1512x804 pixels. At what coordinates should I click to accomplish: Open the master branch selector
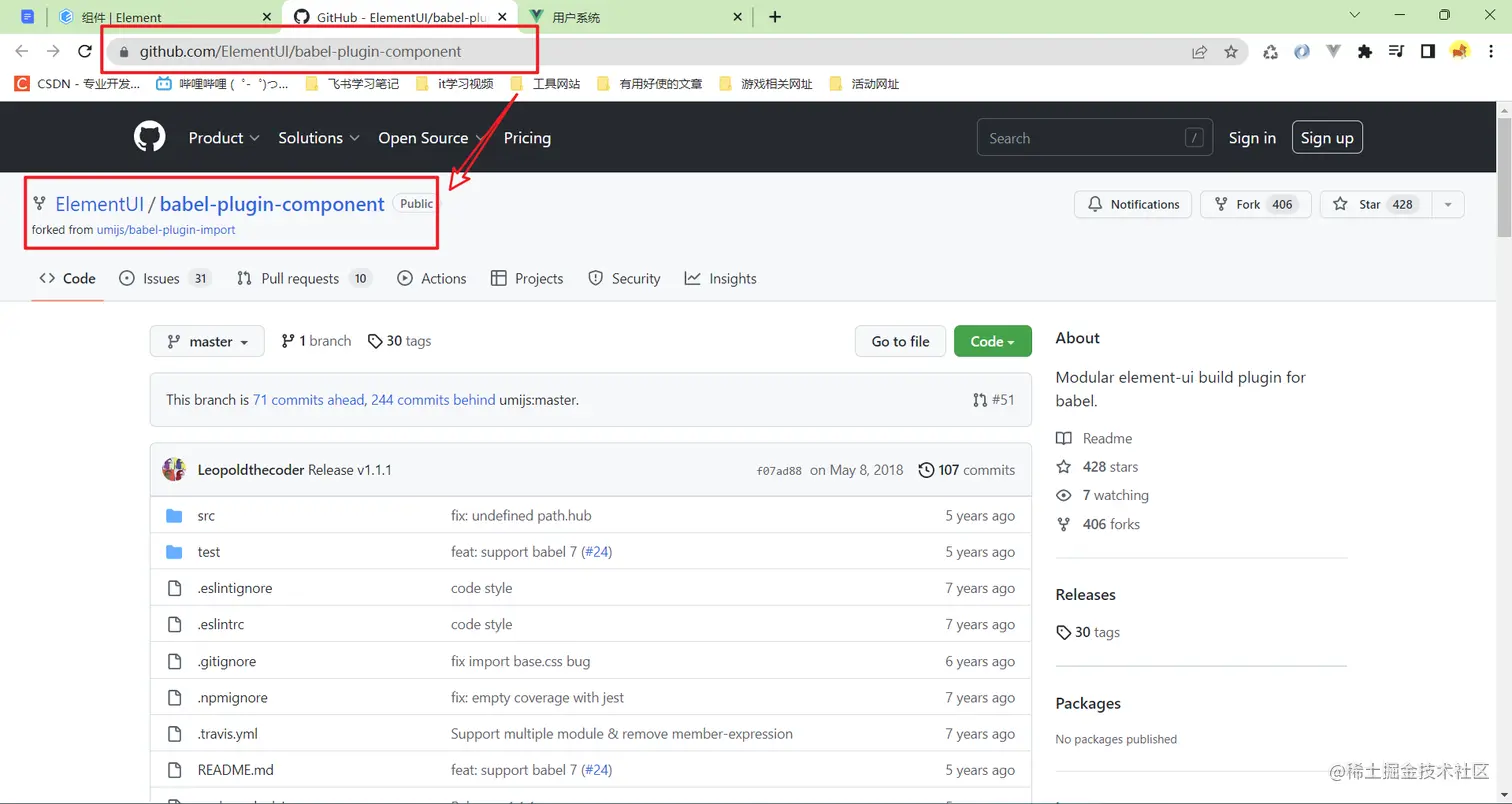pos(207,341)
